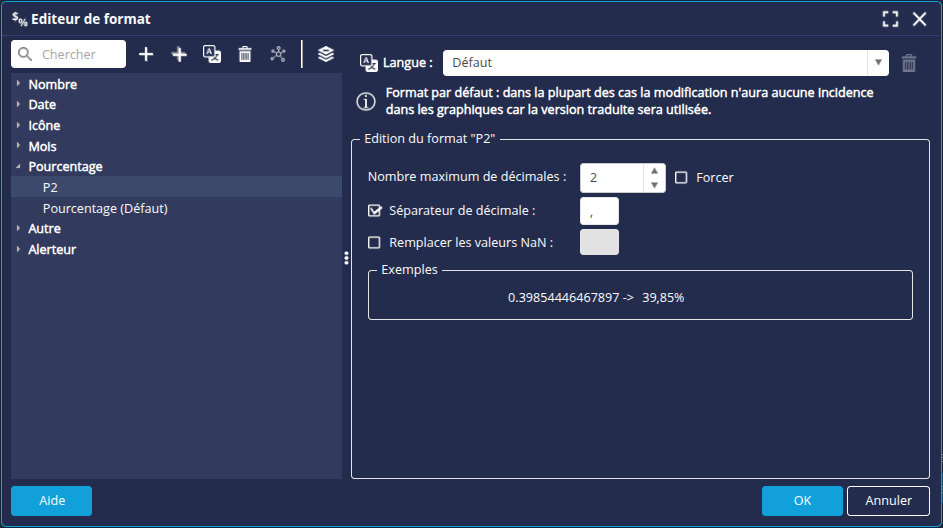Uncheck the Séparateur de décimale checkbox
The image size is (943, 528).
(375, 210)
